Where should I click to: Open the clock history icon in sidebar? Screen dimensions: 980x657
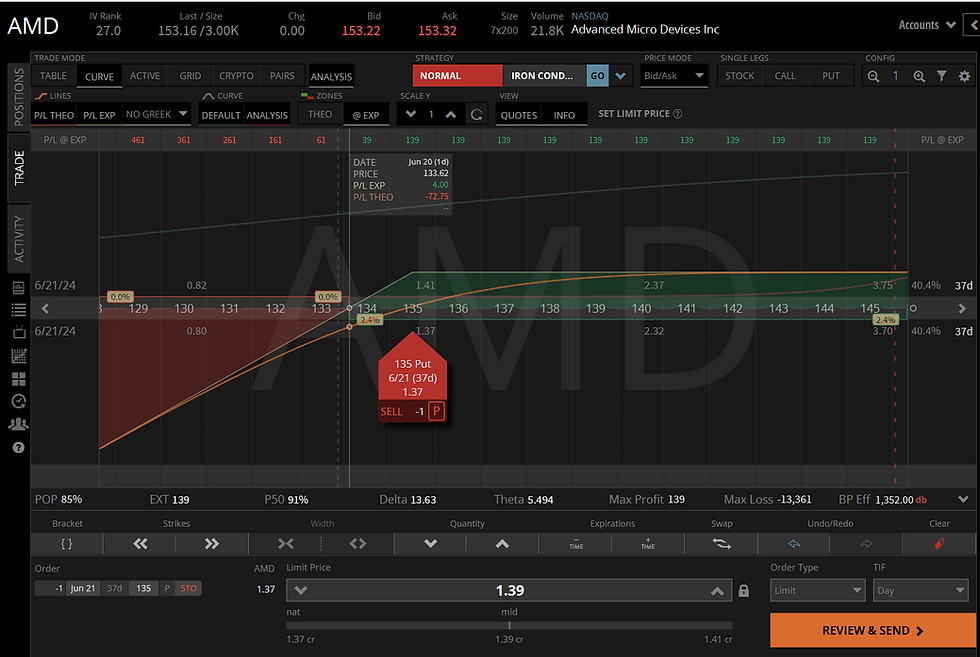pos(19,401)
